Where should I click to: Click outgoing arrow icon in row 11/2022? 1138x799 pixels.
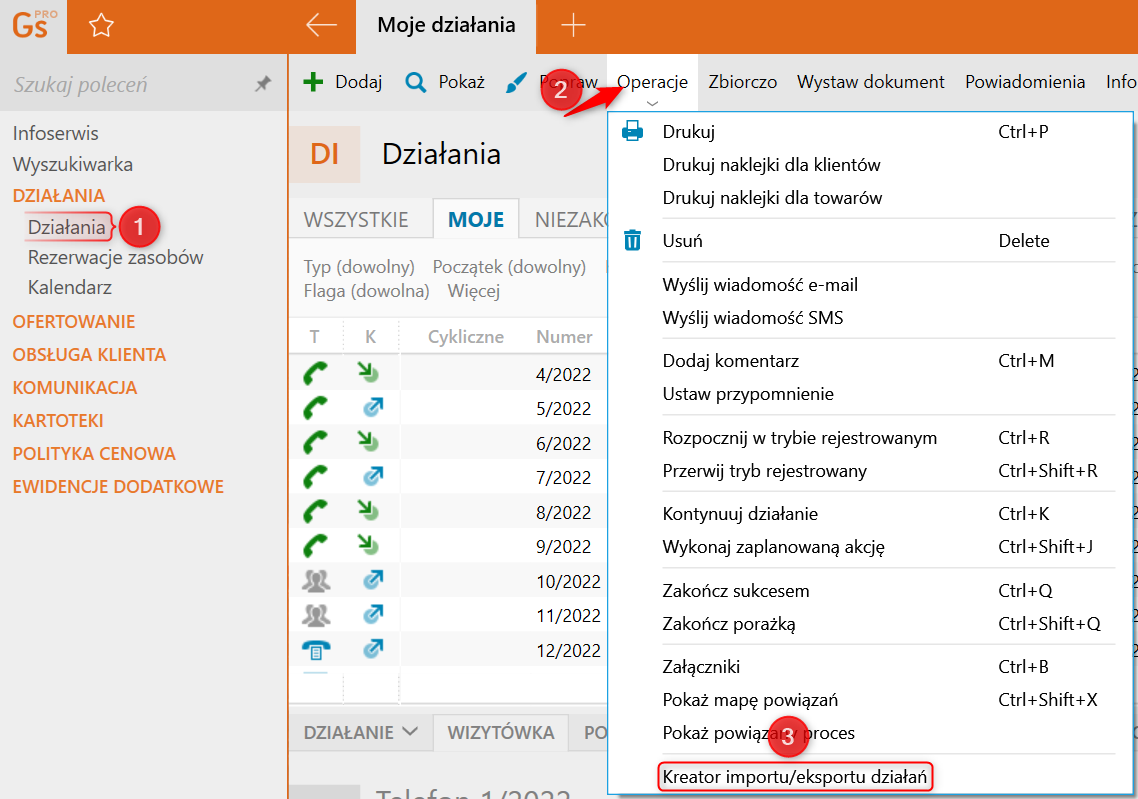pyautogui.click(x=373, y=614)
